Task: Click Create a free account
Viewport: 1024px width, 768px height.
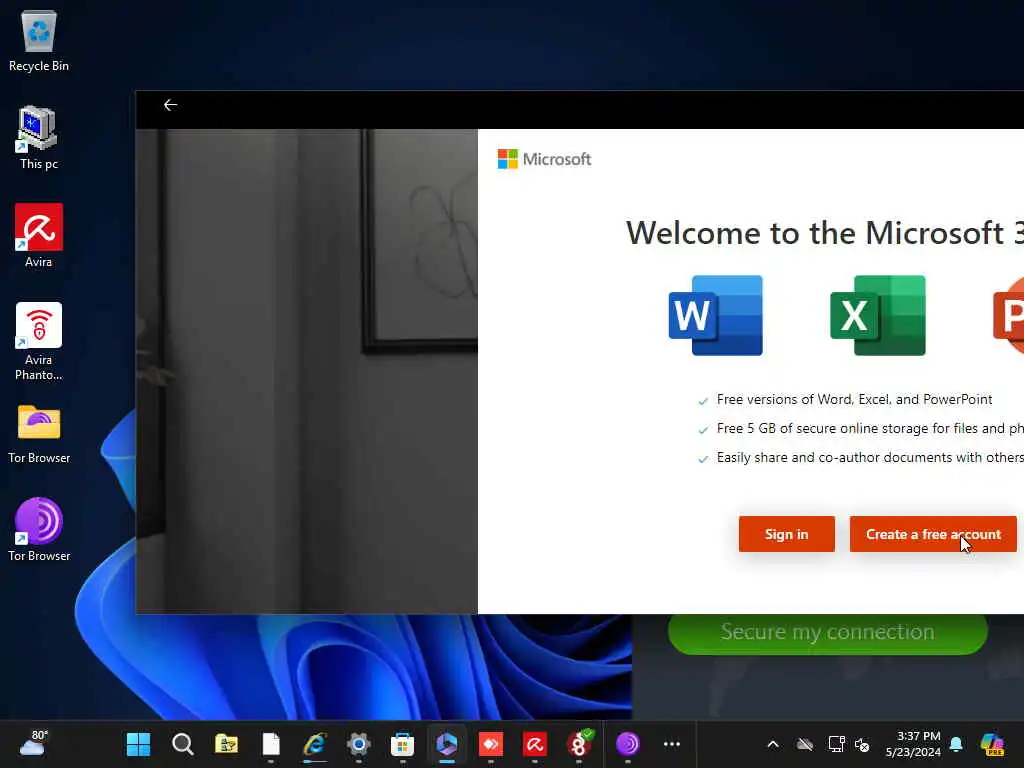Action: pos(933,534)
